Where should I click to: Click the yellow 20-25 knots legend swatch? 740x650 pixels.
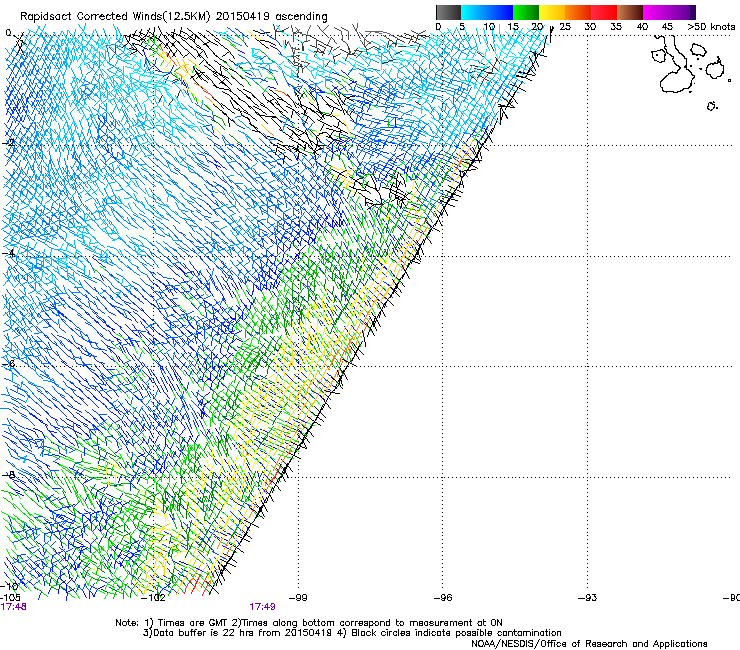[x=552, y=12]
